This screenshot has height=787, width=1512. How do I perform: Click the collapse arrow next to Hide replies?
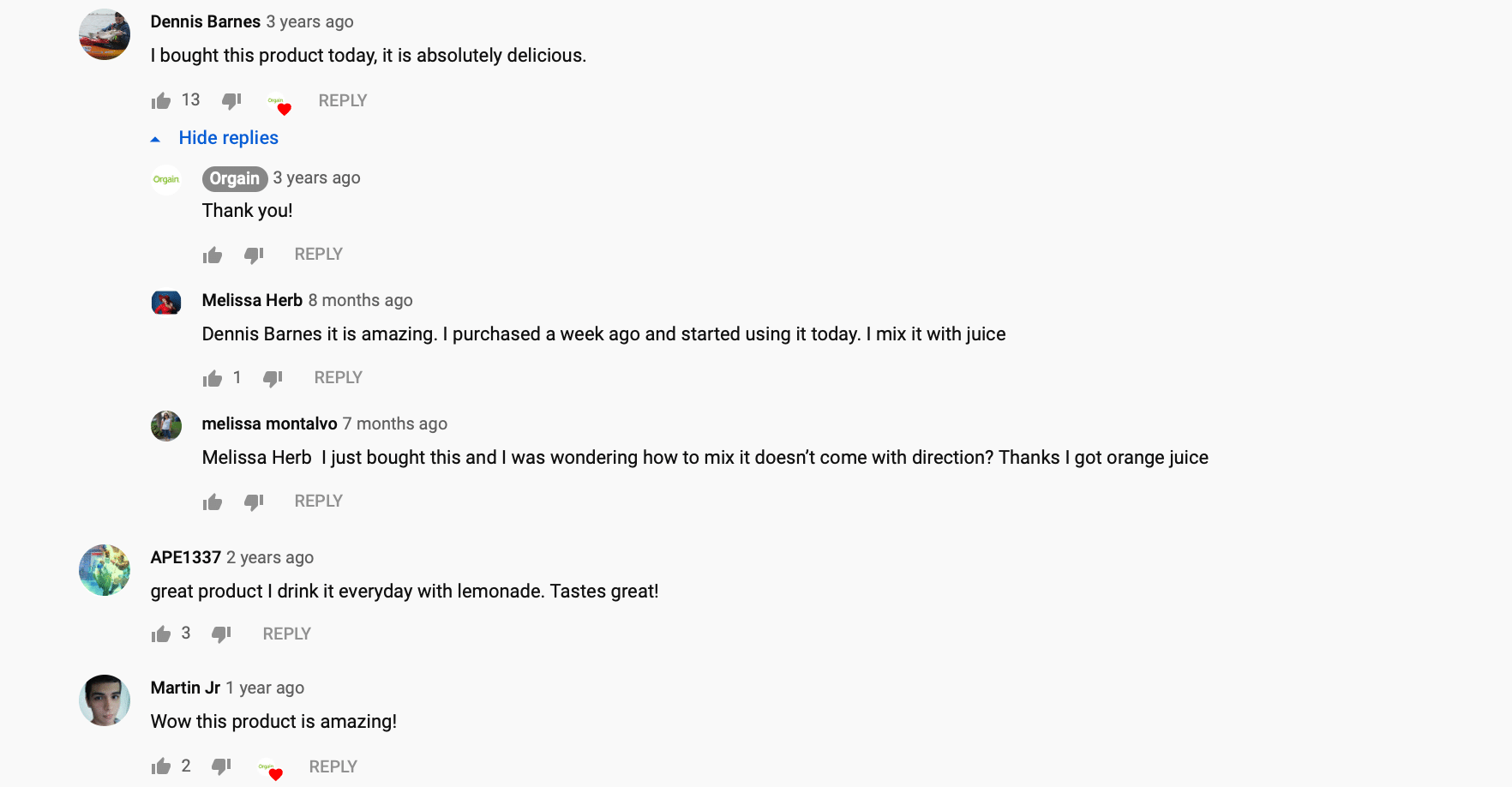click(155, 137)
